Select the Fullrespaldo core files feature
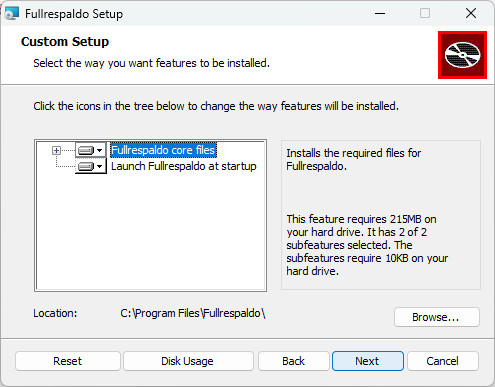This screenshot has width=495, height=387. point(163,150)
